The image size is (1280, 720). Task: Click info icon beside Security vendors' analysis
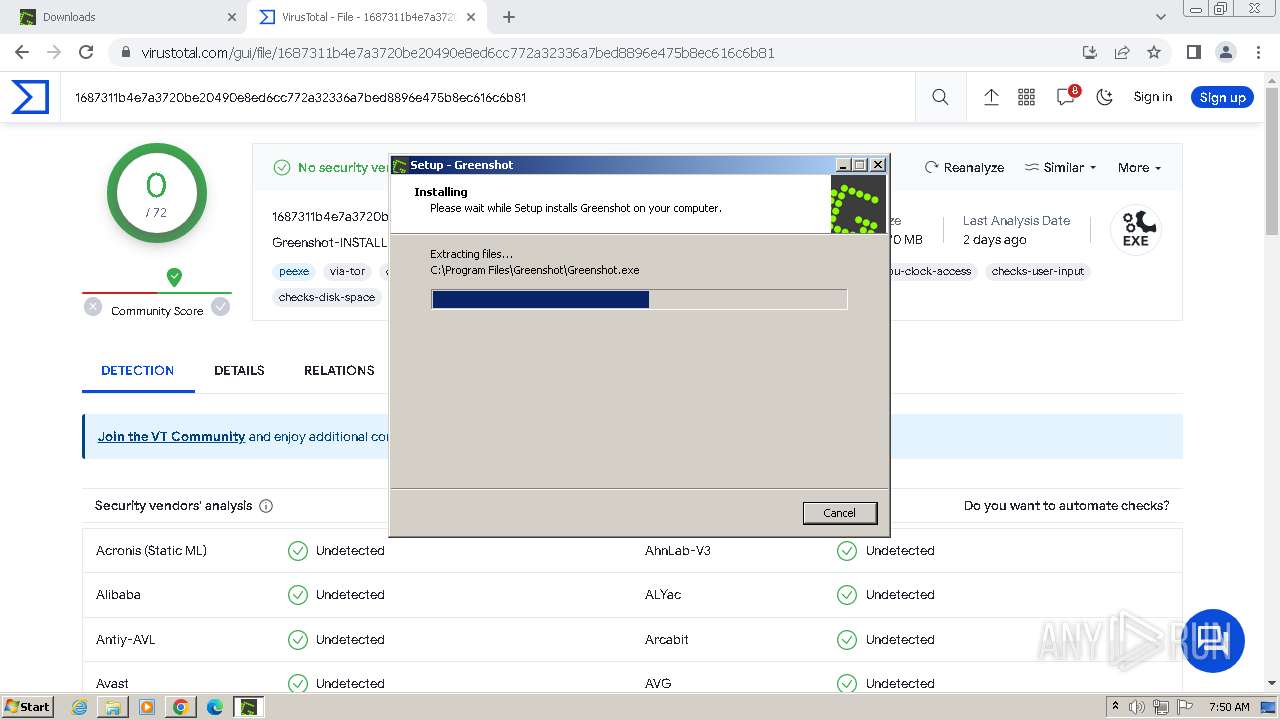click(x=266, y=506)
